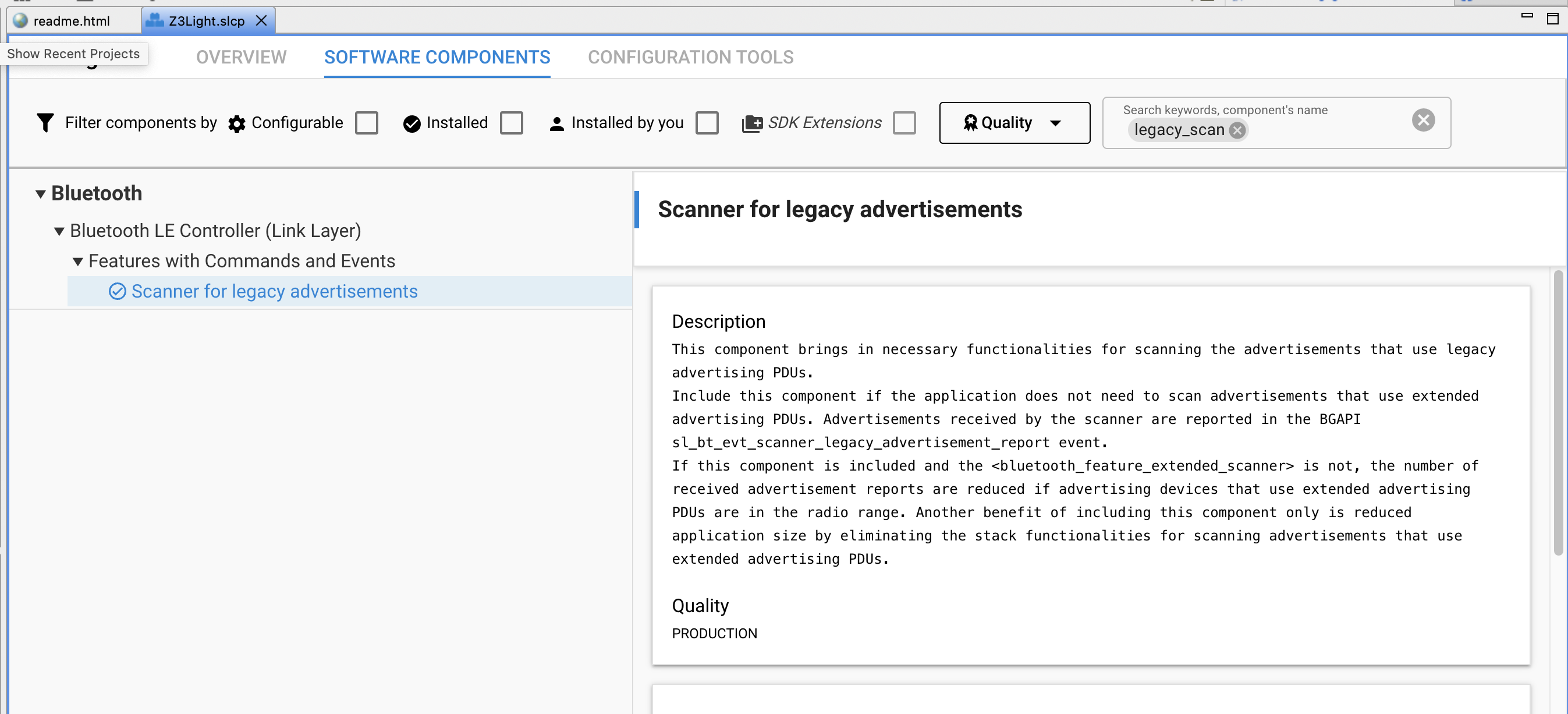1568x714 pixels.
Task: Open the Quality dropdown
Action: [x=1014, y=122]
